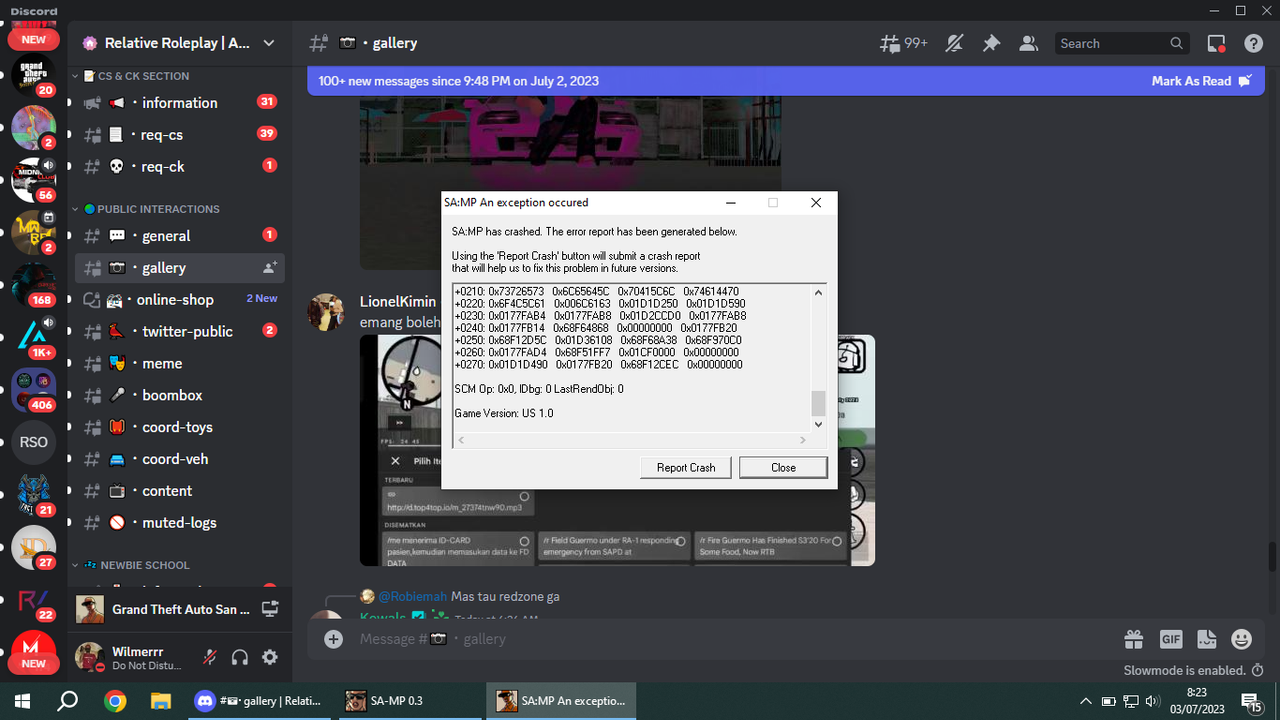Image resolution: width=1280 pixels, height=720 pixels.
Task: Open the req-ck channel
Action: [x=179, y=167]
